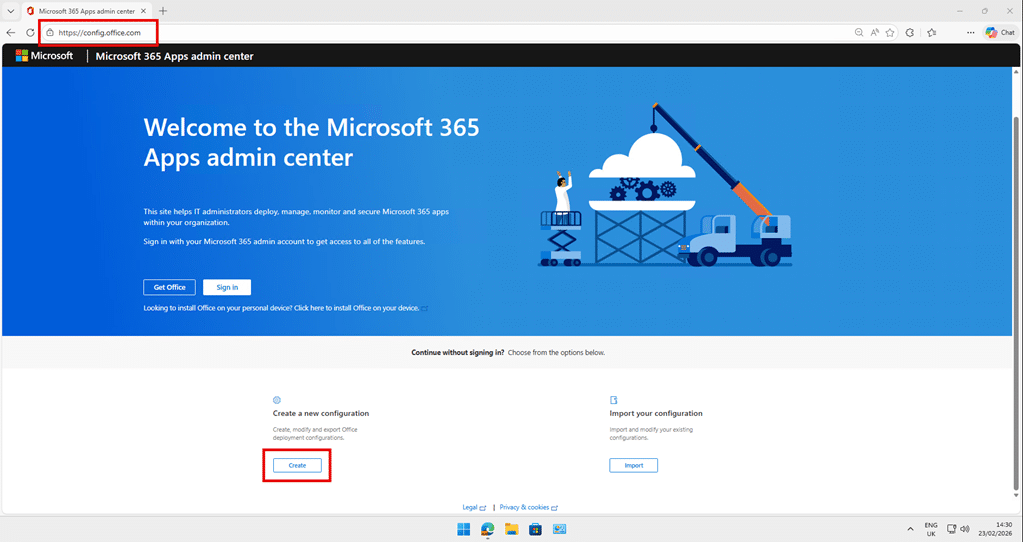The width and height of the screenshot is (1024, 542).
Task: Reload the page with the Refresh icon
Action: point(30,33)
